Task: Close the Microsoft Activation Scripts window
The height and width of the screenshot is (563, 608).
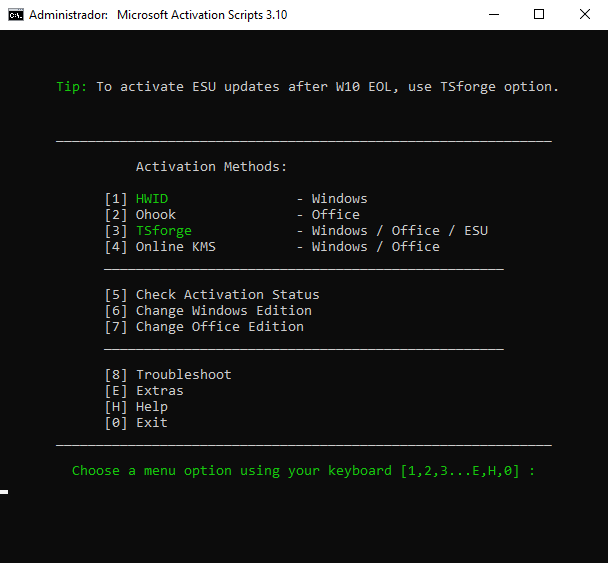Action: 584,15
